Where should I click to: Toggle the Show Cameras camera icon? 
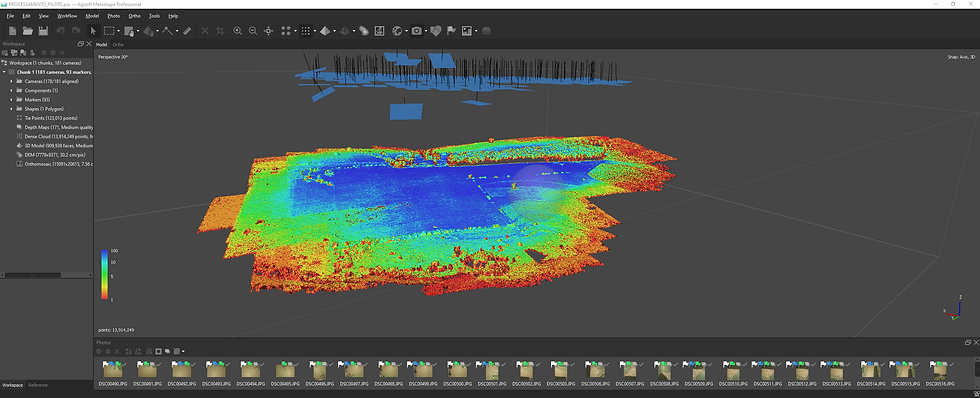[416, 31]
